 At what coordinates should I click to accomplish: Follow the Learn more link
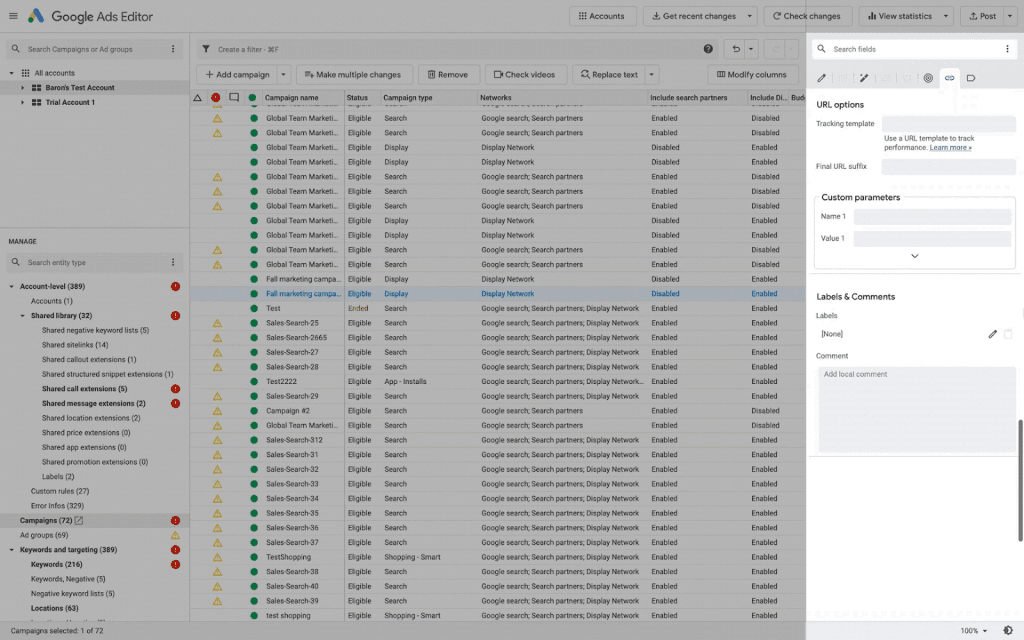950,148
